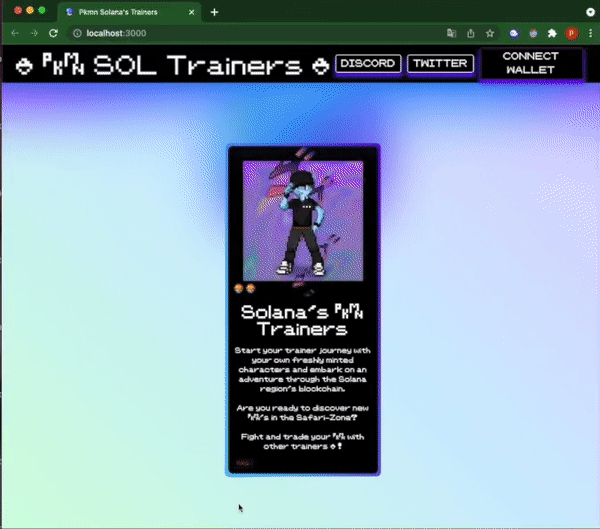Bookmark this page with the star
The width and height of the screenshot is (600, 529).
(490, 33)
